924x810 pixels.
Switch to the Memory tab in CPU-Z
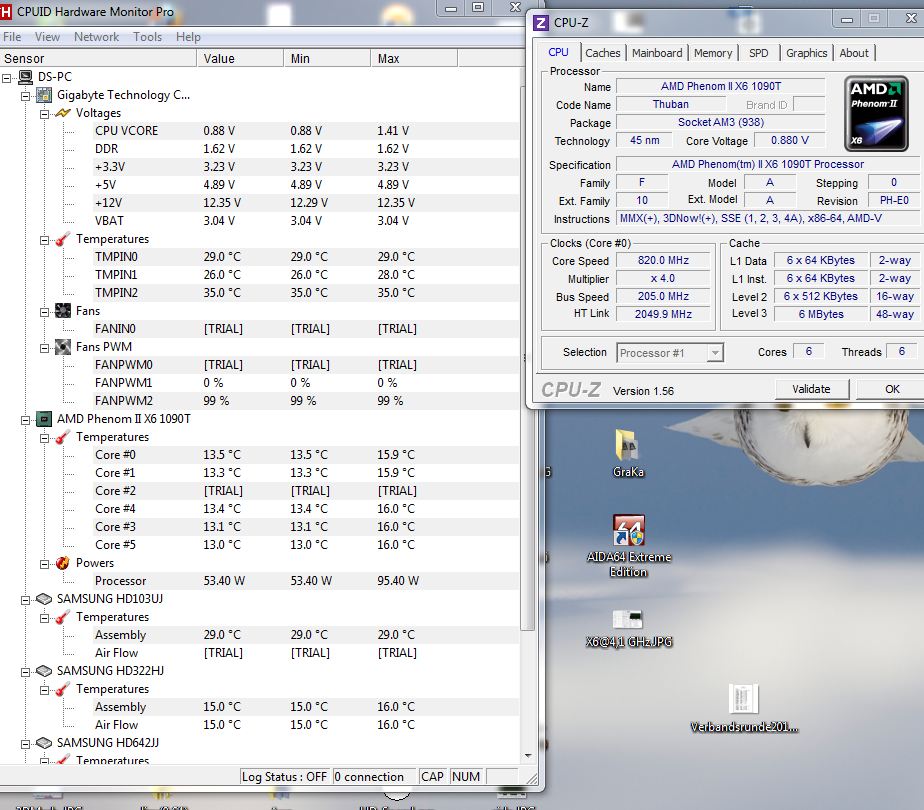[x=712, y=53]
